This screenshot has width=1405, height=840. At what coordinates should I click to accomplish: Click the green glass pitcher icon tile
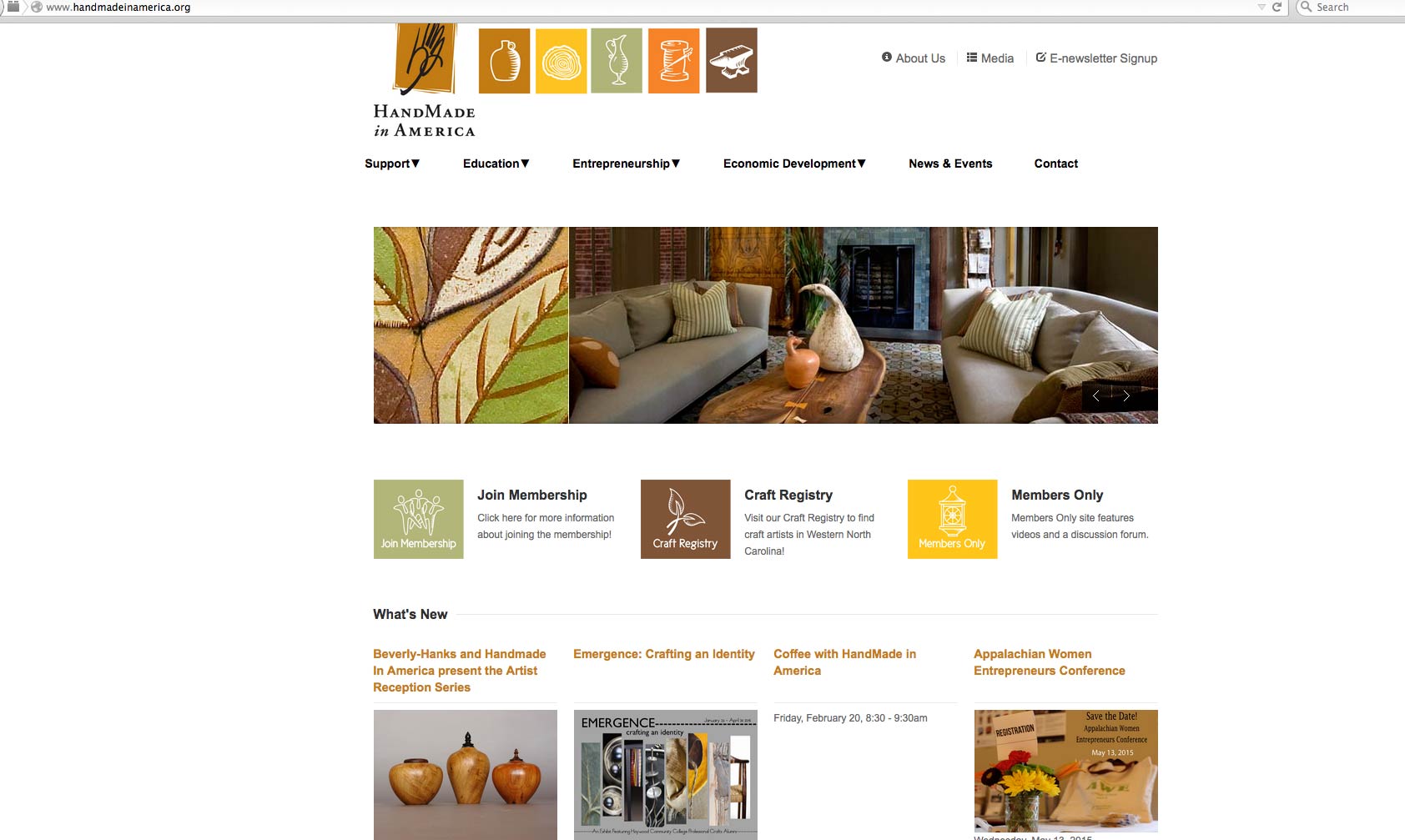(x=617, y=61)
